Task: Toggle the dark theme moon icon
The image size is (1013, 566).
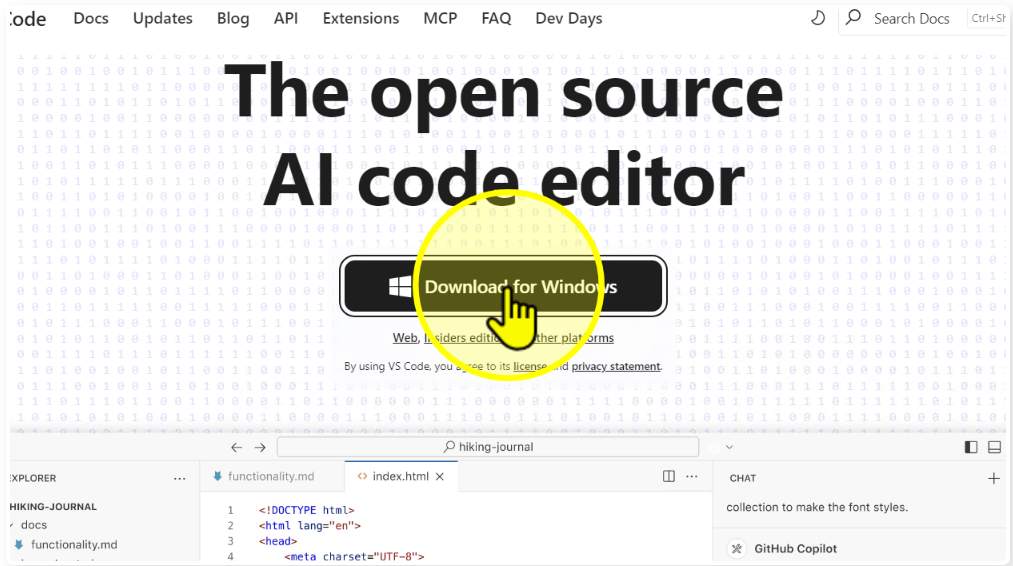Action: [817, 18]
